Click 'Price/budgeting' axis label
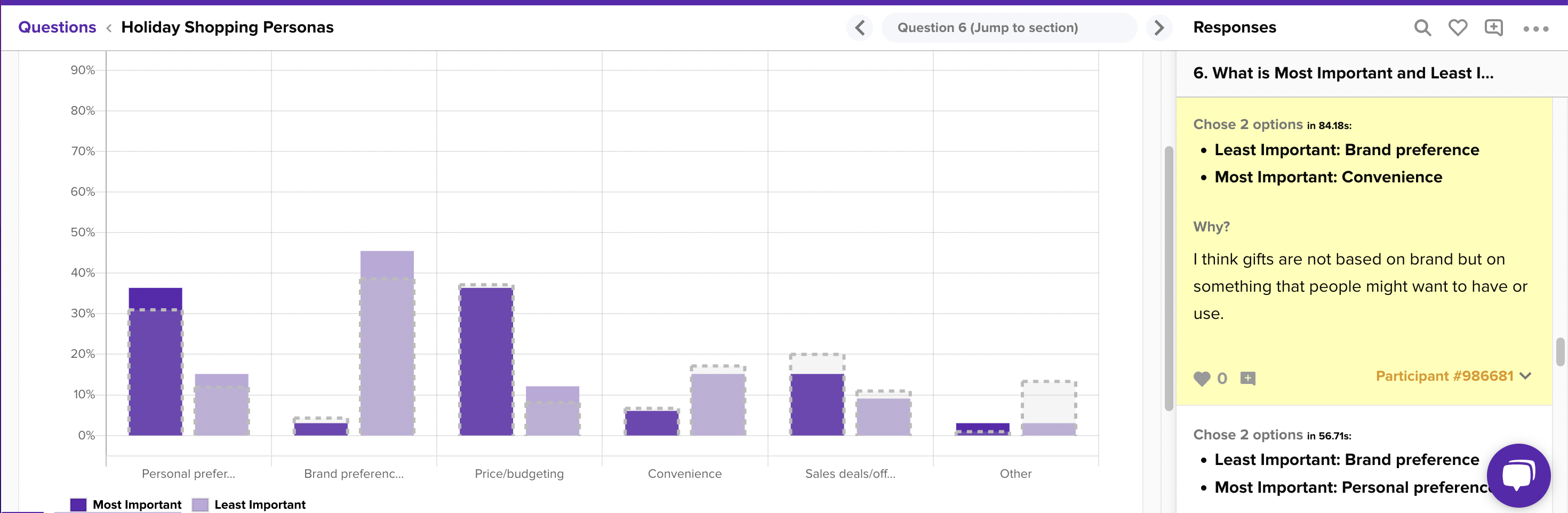 pos(519,474)
